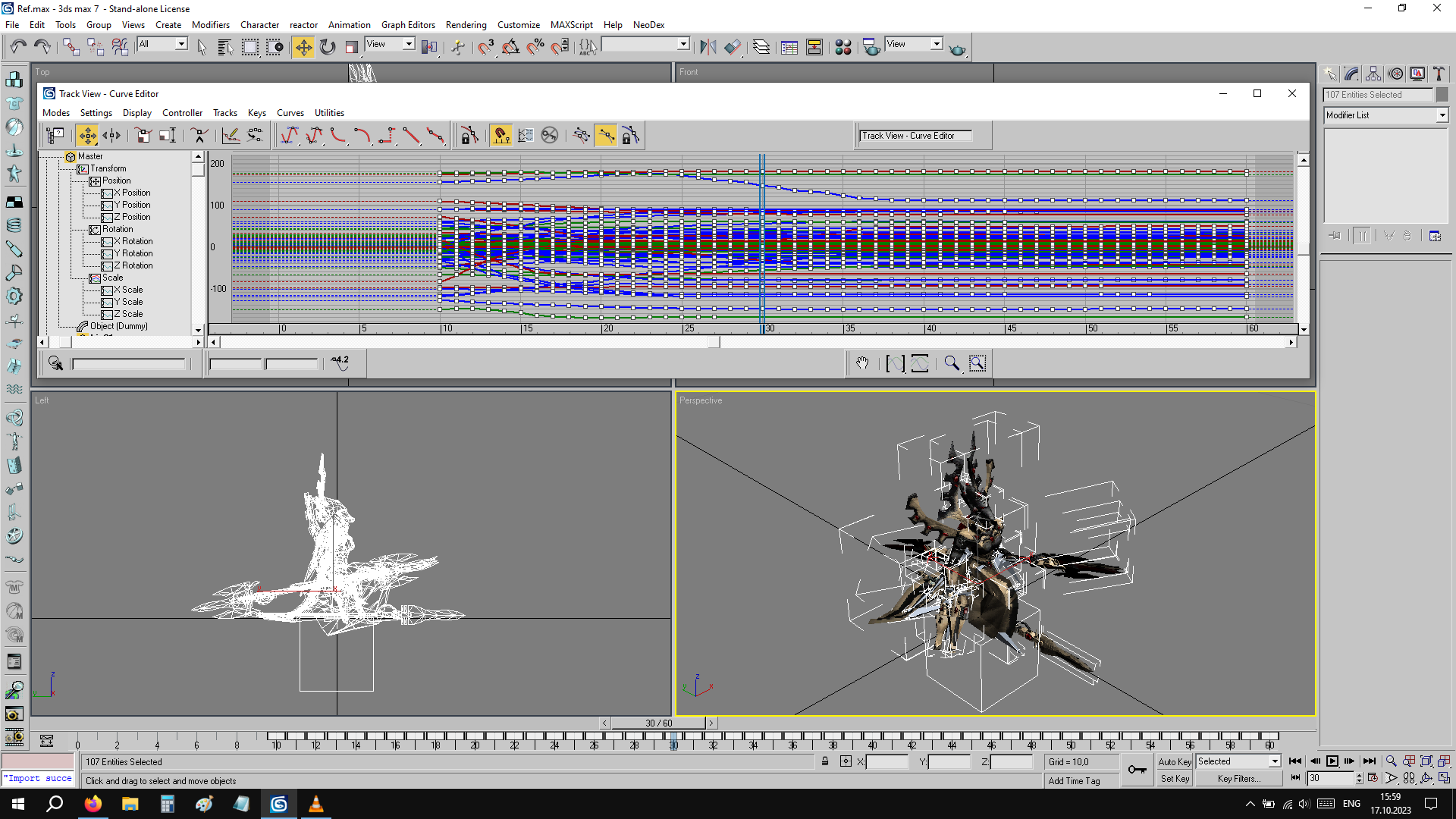
Task: Click the Select and Rotate tool
Action: coord(328,47)
